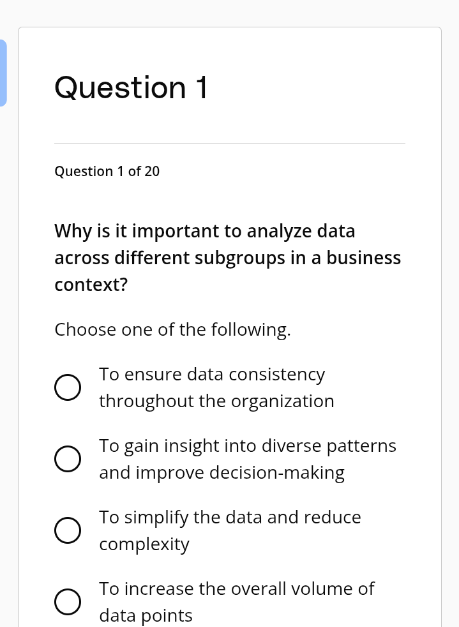Click the word 'context?' in the question
Screen dimensions: 459x627
[x=91, y=285]
